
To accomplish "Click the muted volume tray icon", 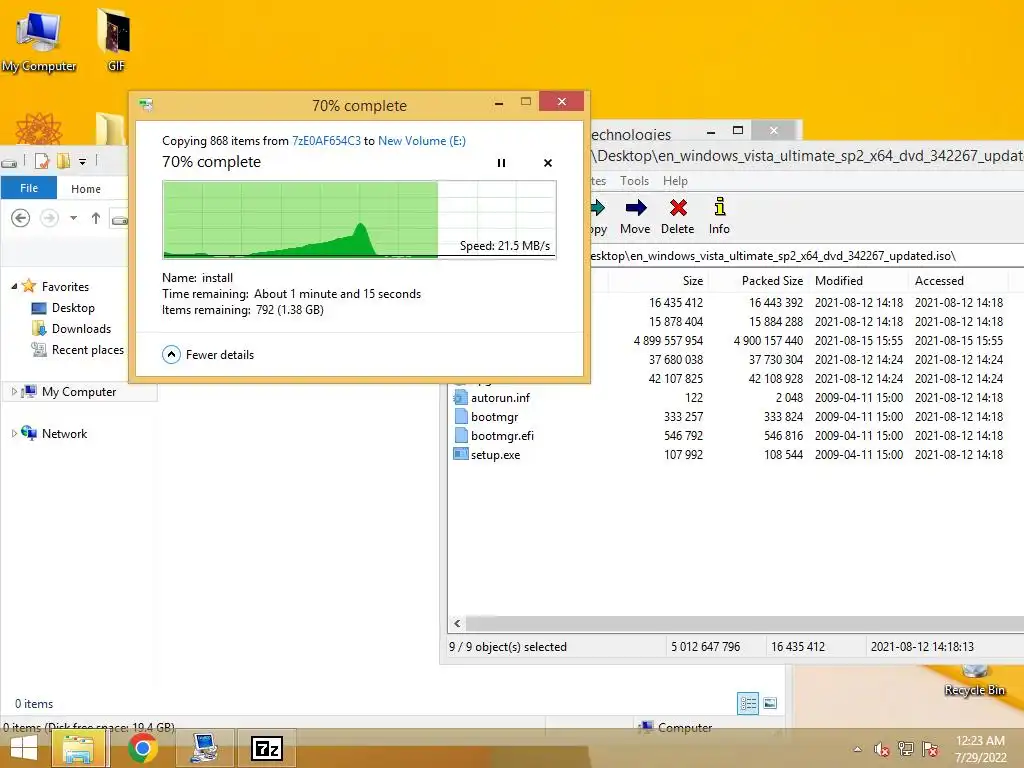I will point(882,749).
